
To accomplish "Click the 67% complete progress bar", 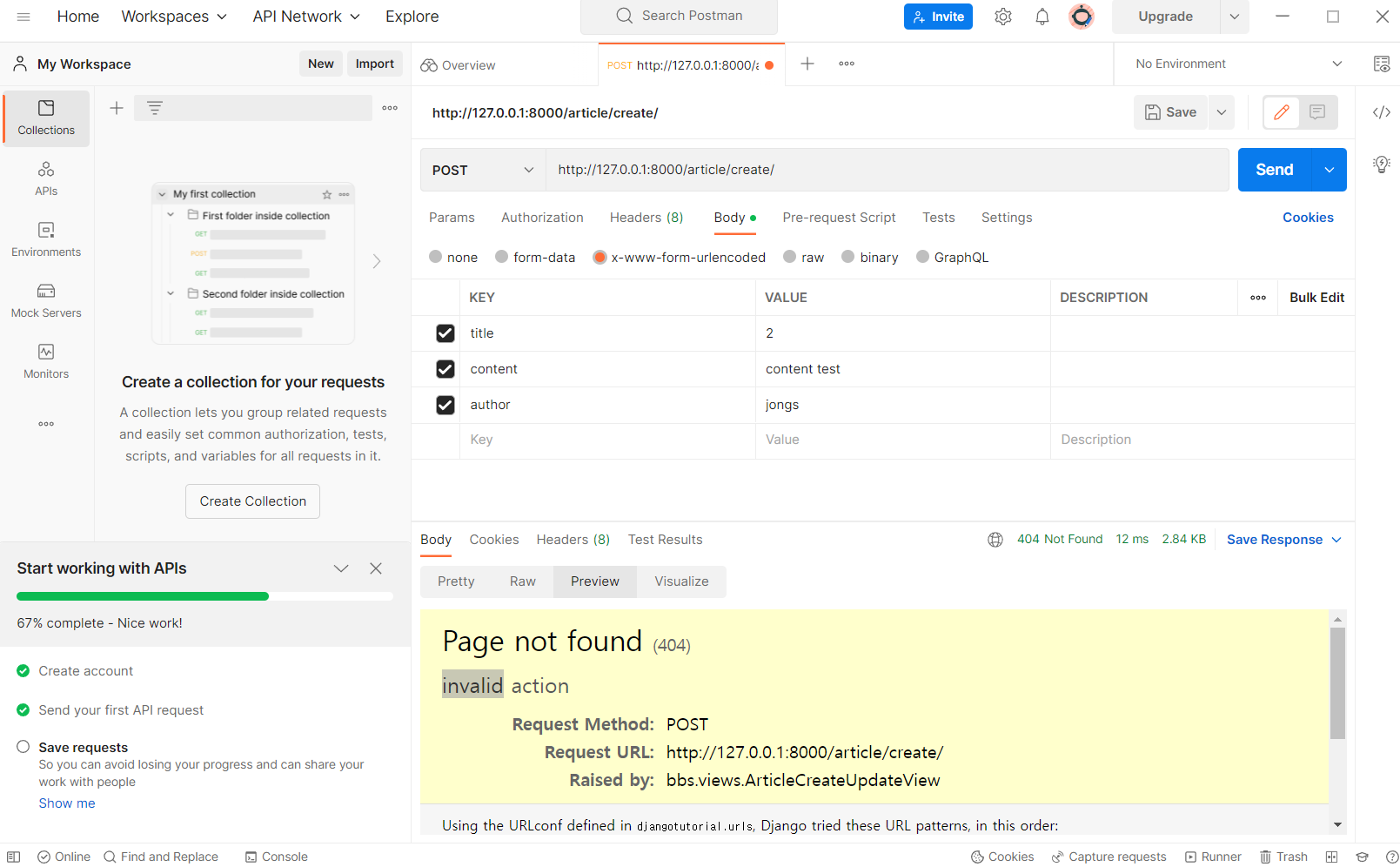I will pos(204,596).
